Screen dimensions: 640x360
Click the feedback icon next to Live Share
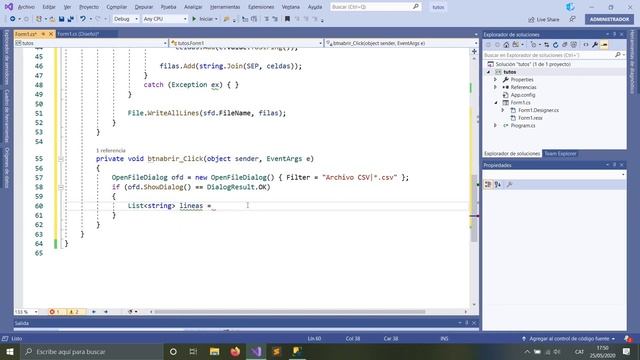[x=572, y=19]
